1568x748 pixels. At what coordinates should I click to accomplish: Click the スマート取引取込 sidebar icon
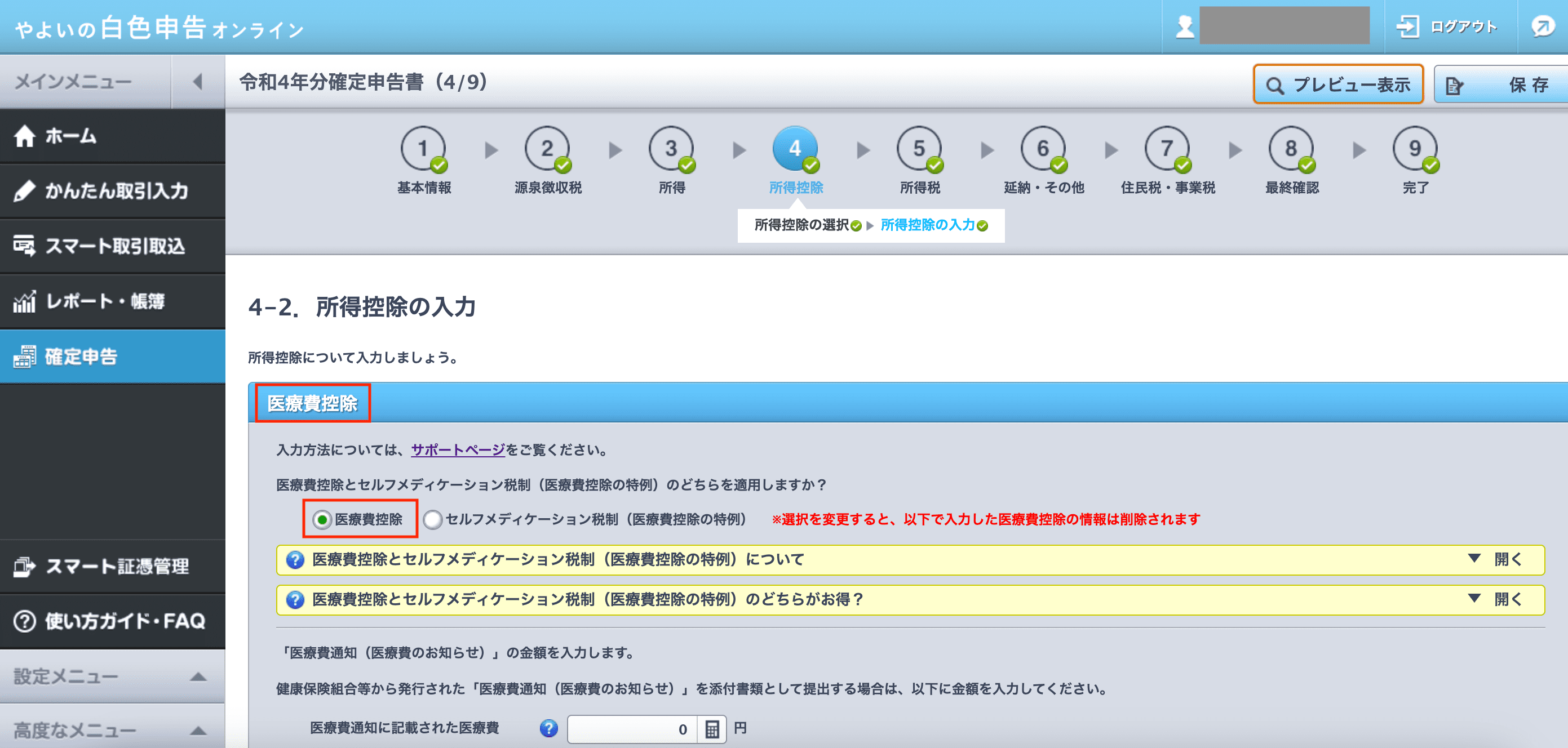[24, 246]
